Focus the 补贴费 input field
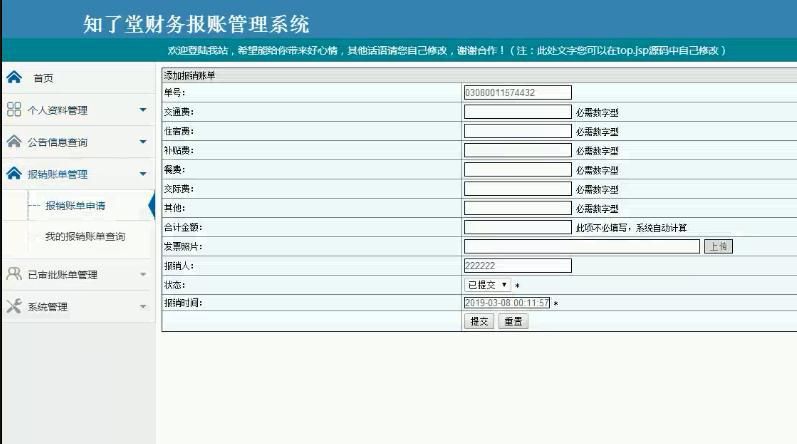The image size is (797, 444). 517,150
